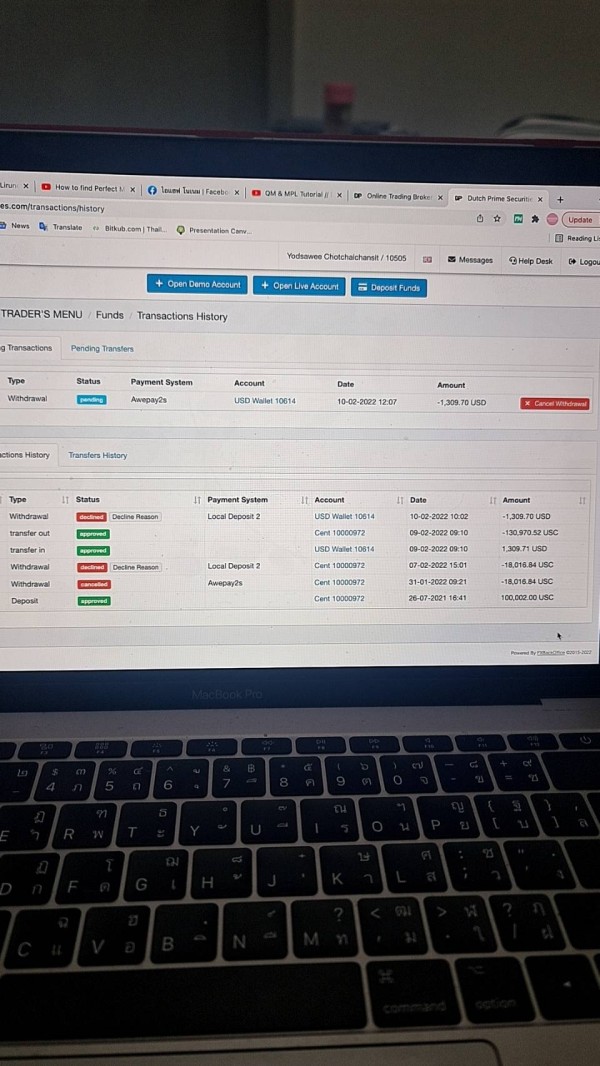600x1066 pixels.
Task: Sort table by Payment System column
Action: point(238,500)
